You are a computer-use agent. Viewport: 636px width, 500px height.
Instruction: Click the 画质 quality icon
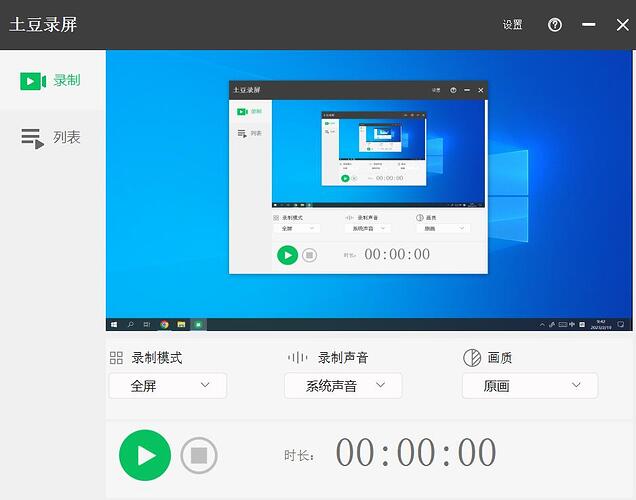click(x=472, y=358)
